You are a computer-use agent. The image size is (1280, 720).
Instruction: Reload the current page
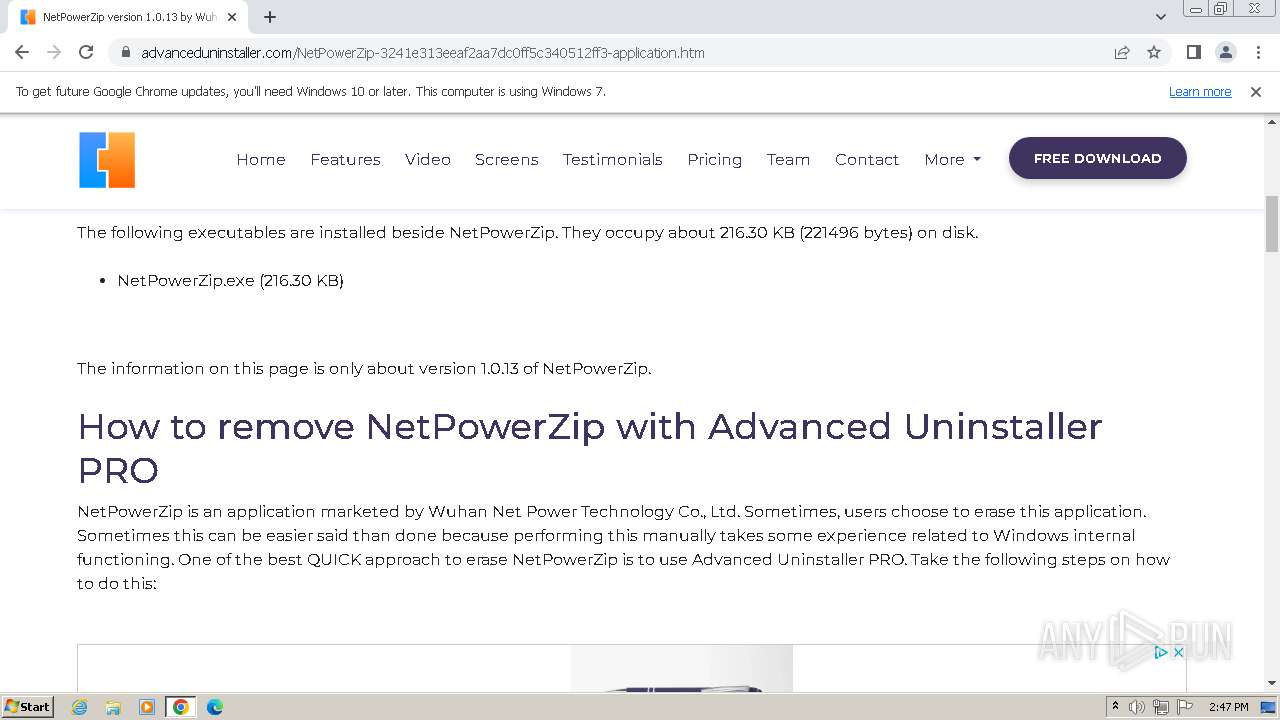86,52
